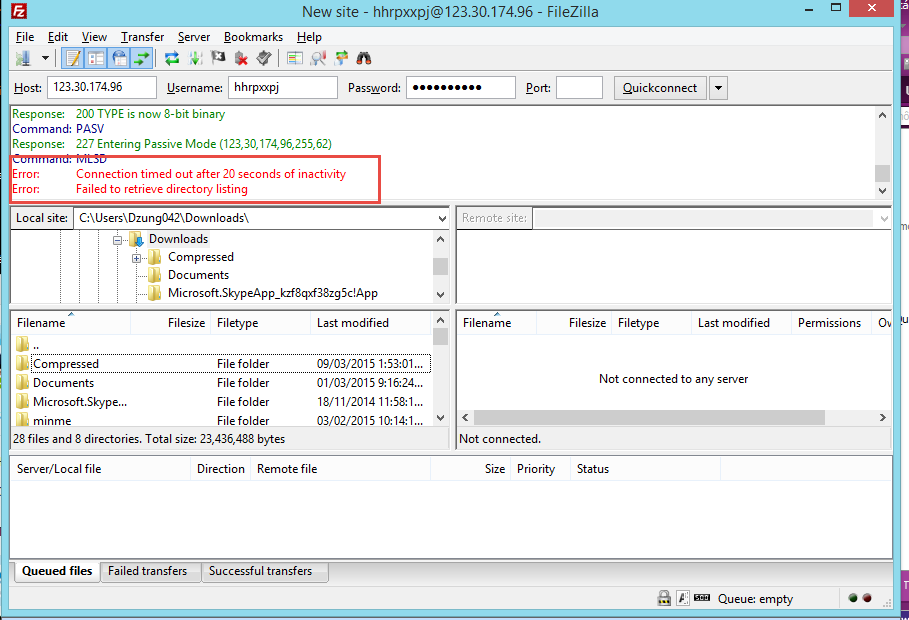909x620 pixels.
Task: Click the padlock encryption icon in status bar
Action: pos(664,598)
